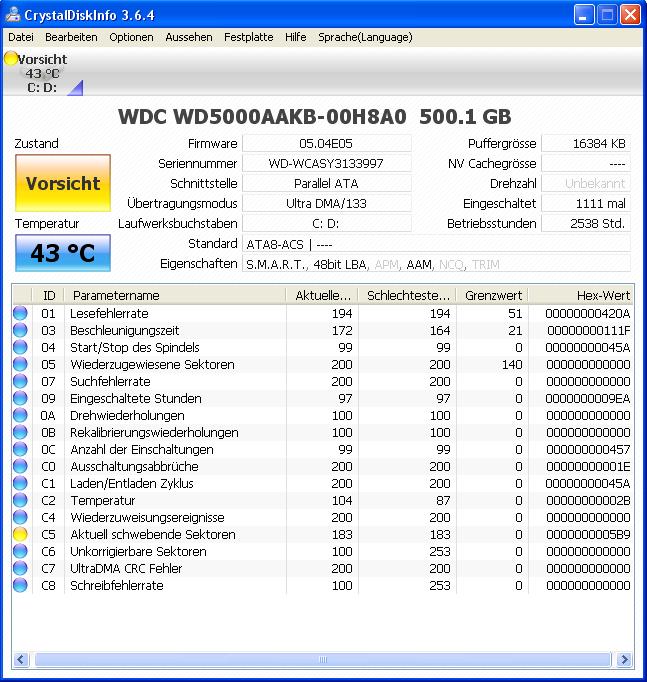Click the horizontal scrollbar right arrow
Screen dimensions: 647x682
(x=624, y=659)
